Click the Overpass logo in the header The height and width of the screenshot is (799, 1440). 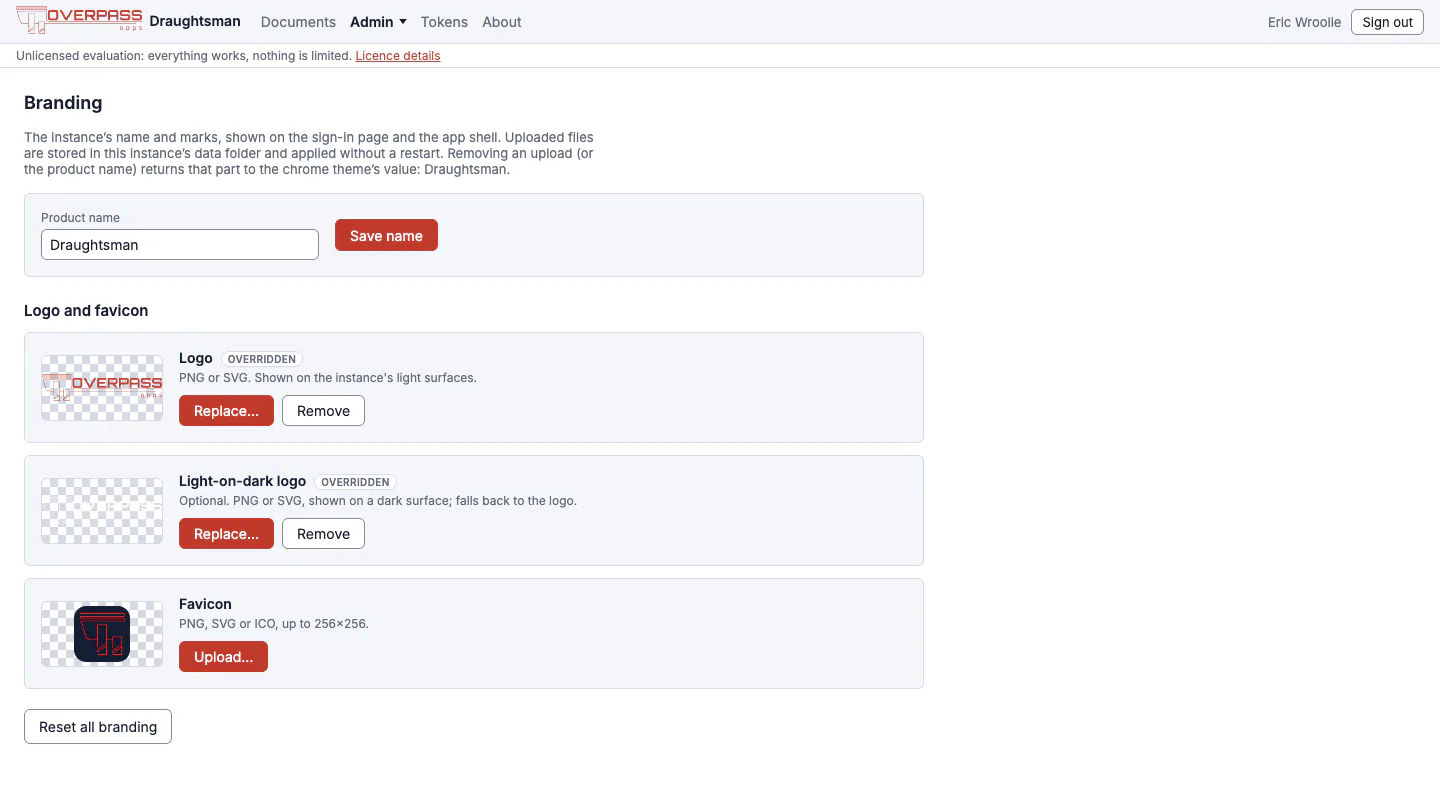coord(79,21)
